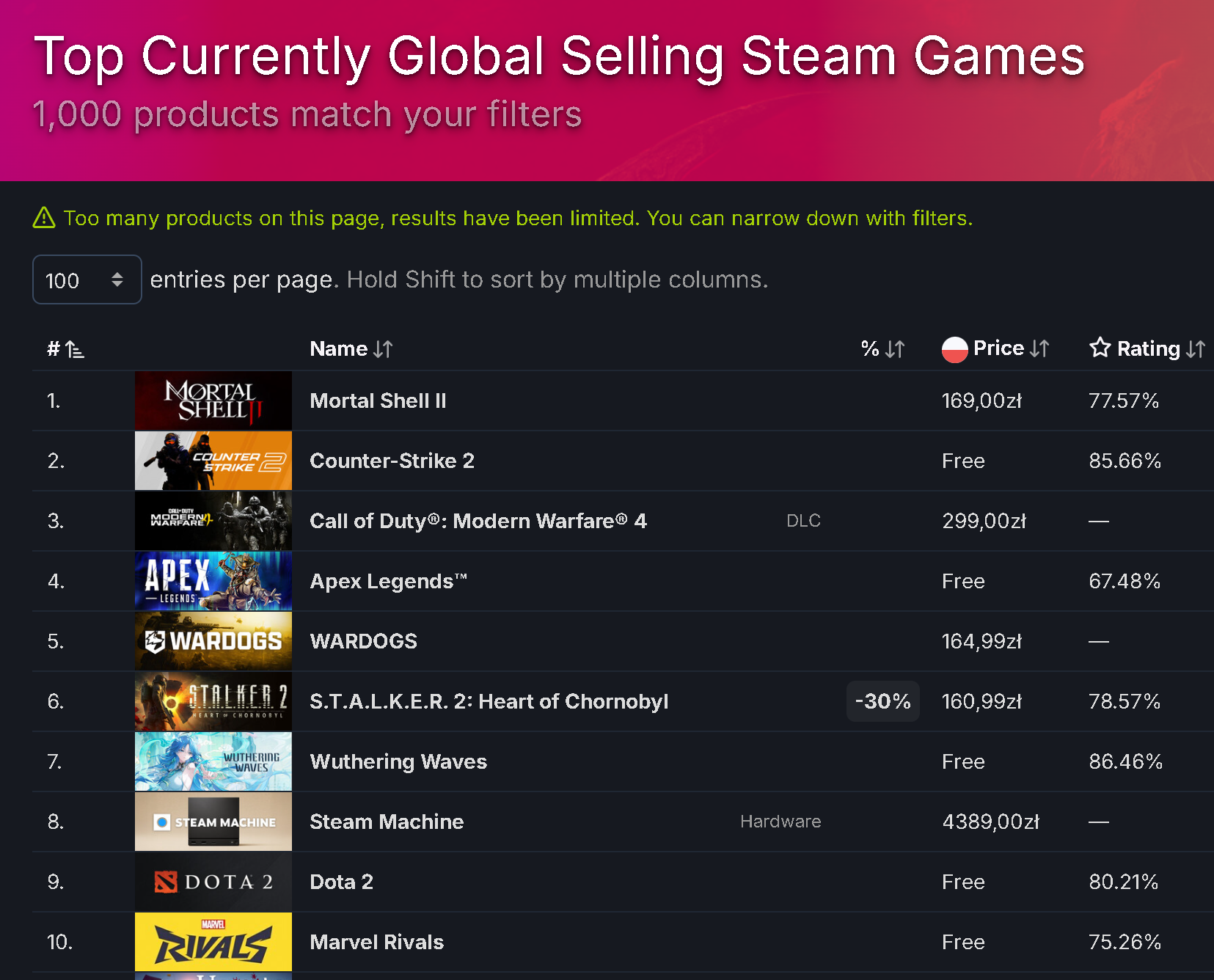Click the DLC label on Modern Warfare 4
The height and width of the screenshot is (980, 1214).
pos(803,521)
